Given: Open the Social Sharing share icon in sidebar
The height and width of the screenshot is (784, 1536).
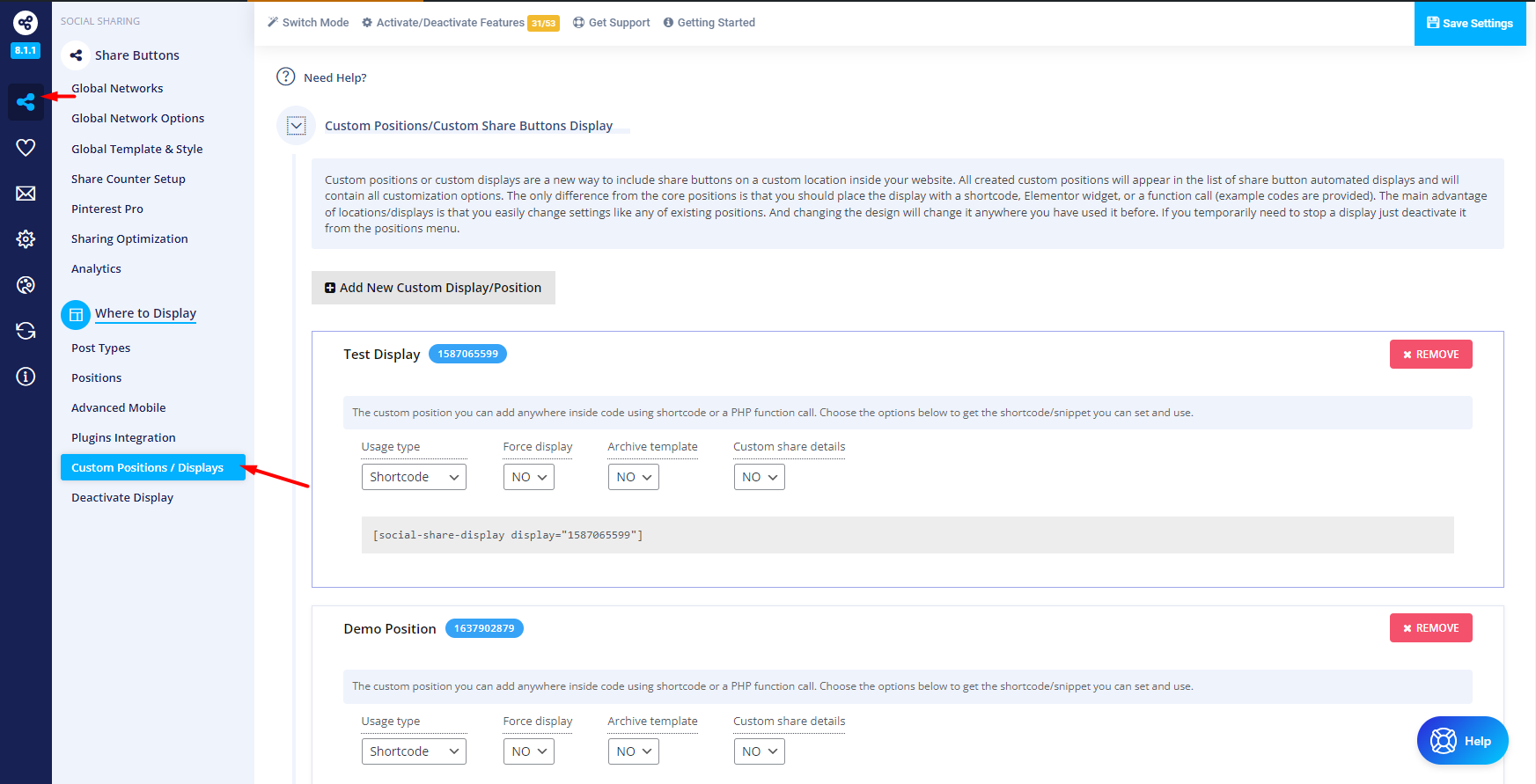Looking at the screenshot, I should [26, 102].
